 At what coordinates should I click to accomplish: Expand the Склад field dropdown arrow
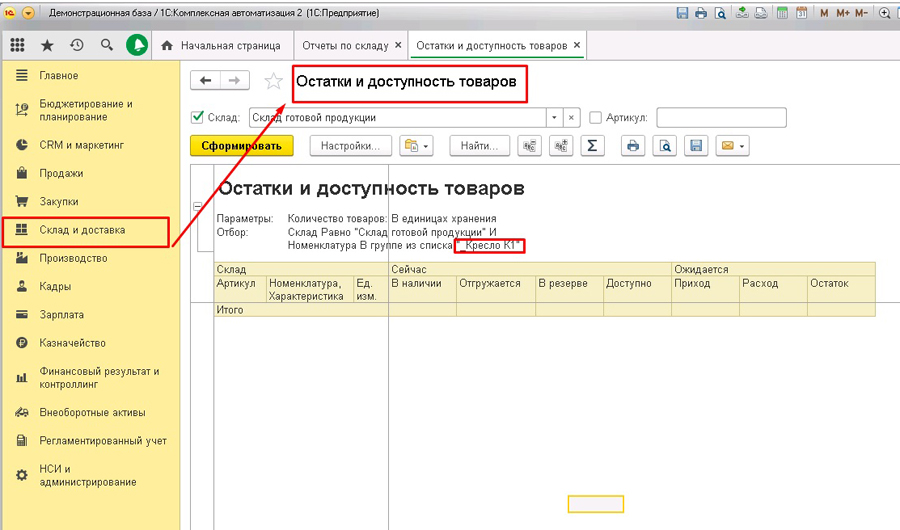tap(554, 118)
